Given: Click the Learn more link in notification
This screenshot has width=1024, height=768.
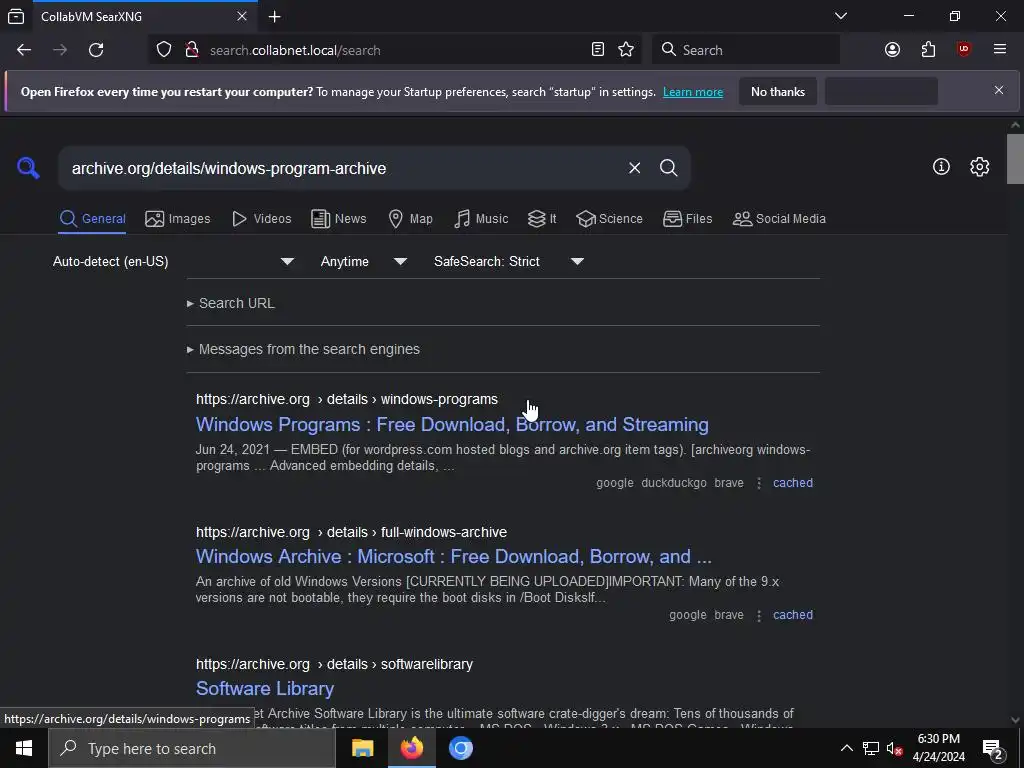Looking at the screenshot, I should [x=693, y=92].
